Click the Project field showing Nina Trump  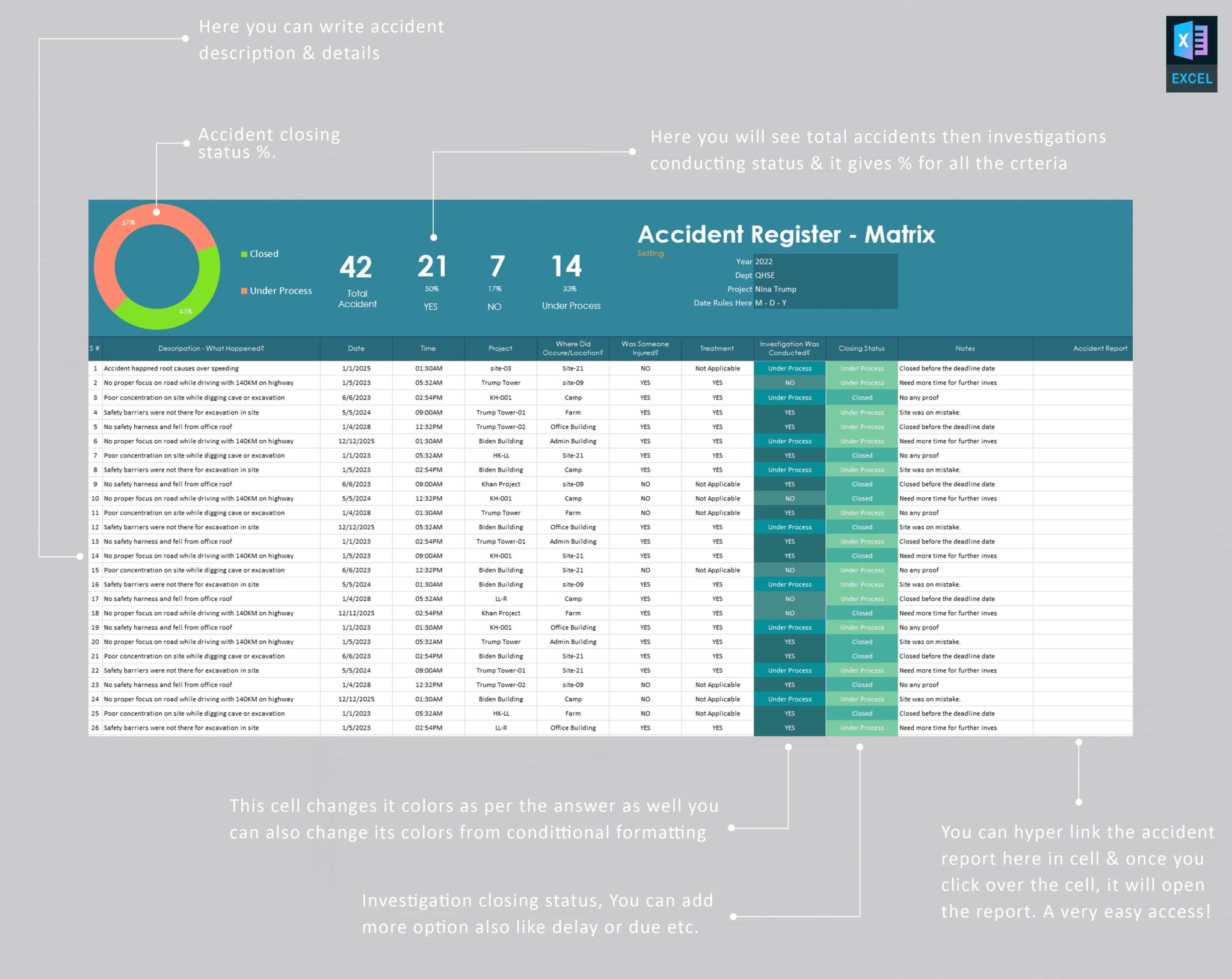click(x=777, y=289)
